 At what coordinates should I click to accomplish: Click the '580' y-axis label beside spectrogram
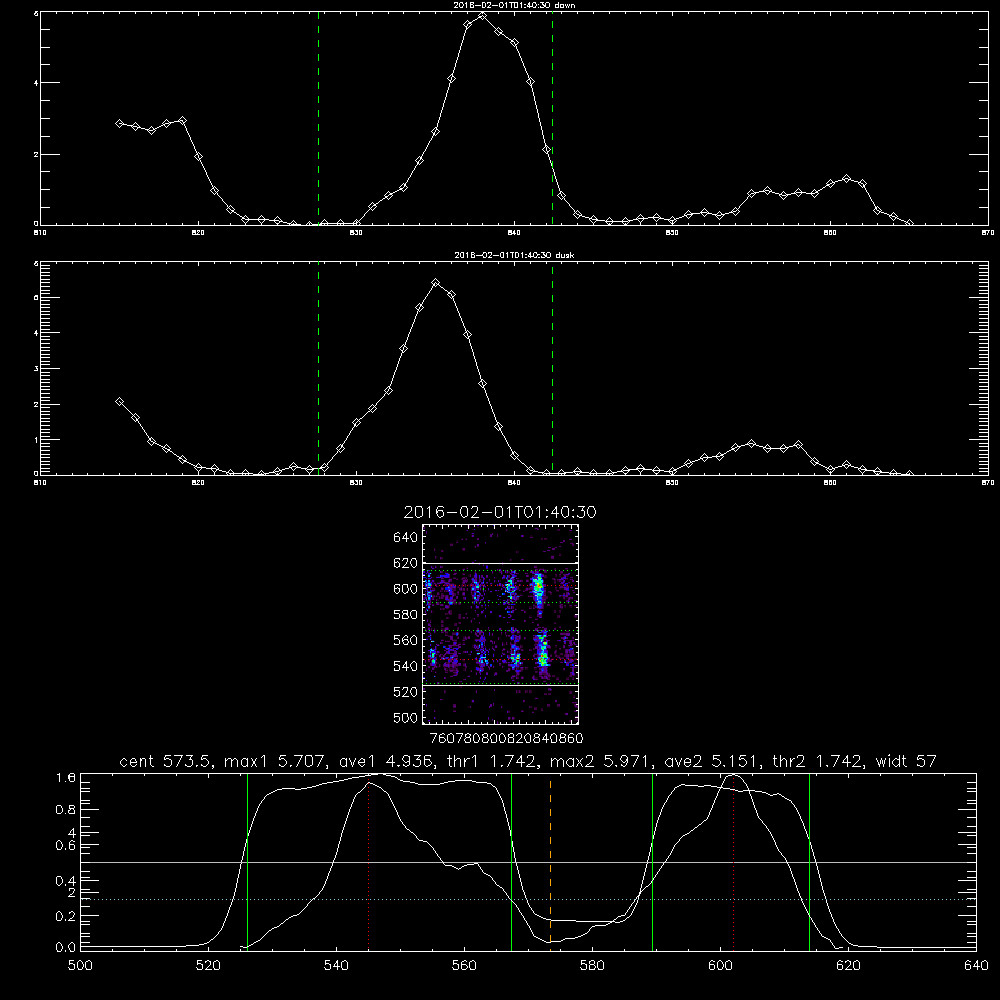click(406, 615)
